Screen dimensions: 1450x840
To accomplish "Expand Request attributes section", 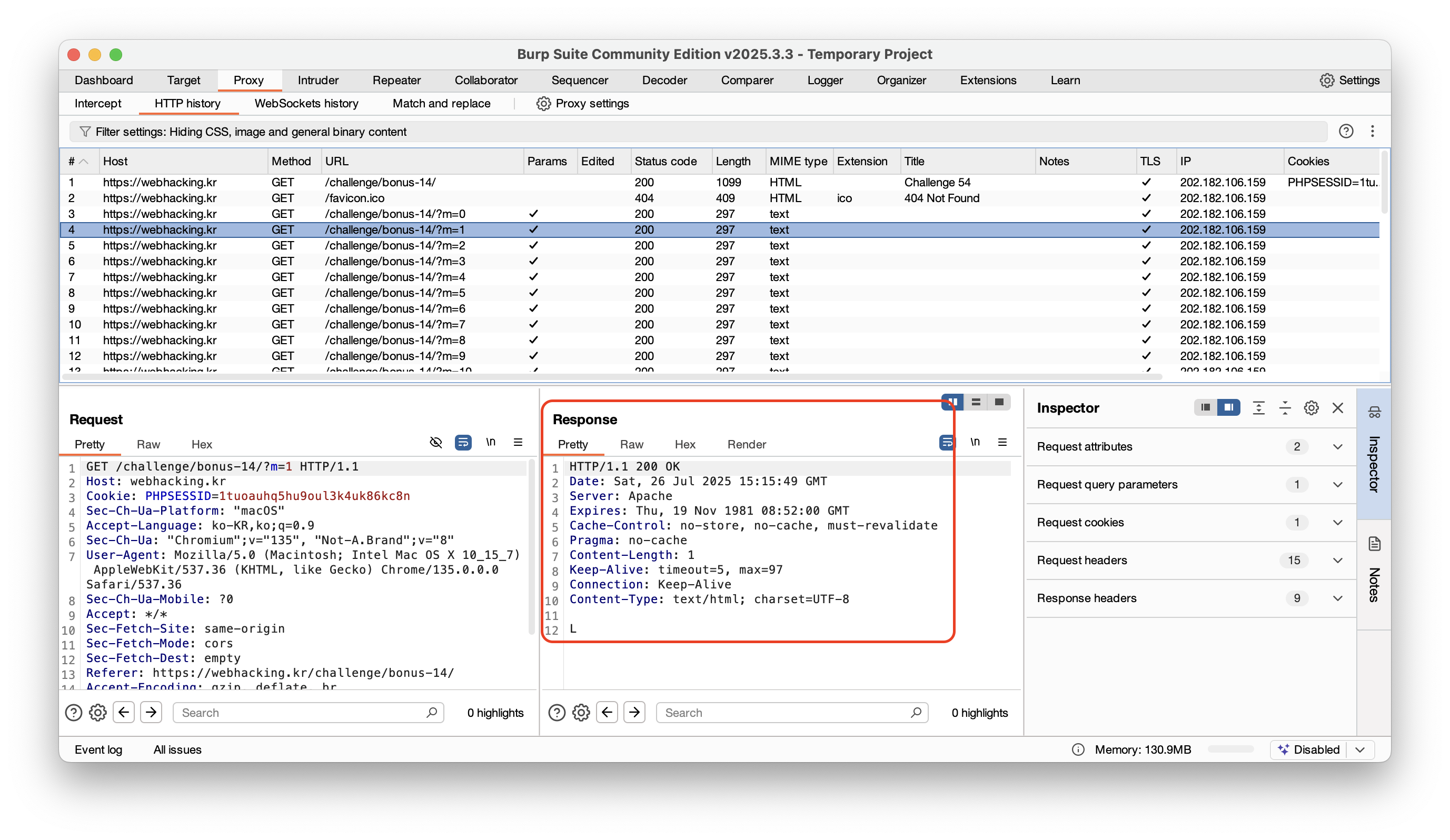I will (x=1337, y=446).
